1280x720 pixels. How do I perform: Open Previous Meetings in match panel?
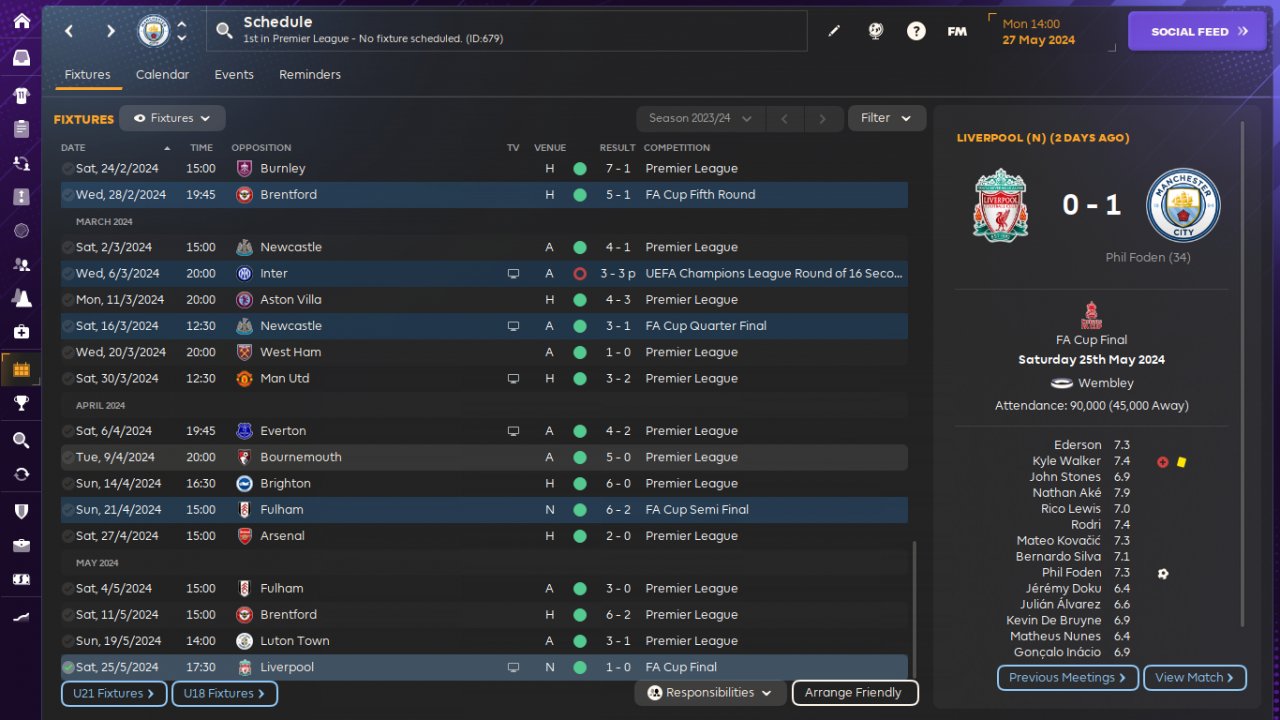coord(1067,678)
